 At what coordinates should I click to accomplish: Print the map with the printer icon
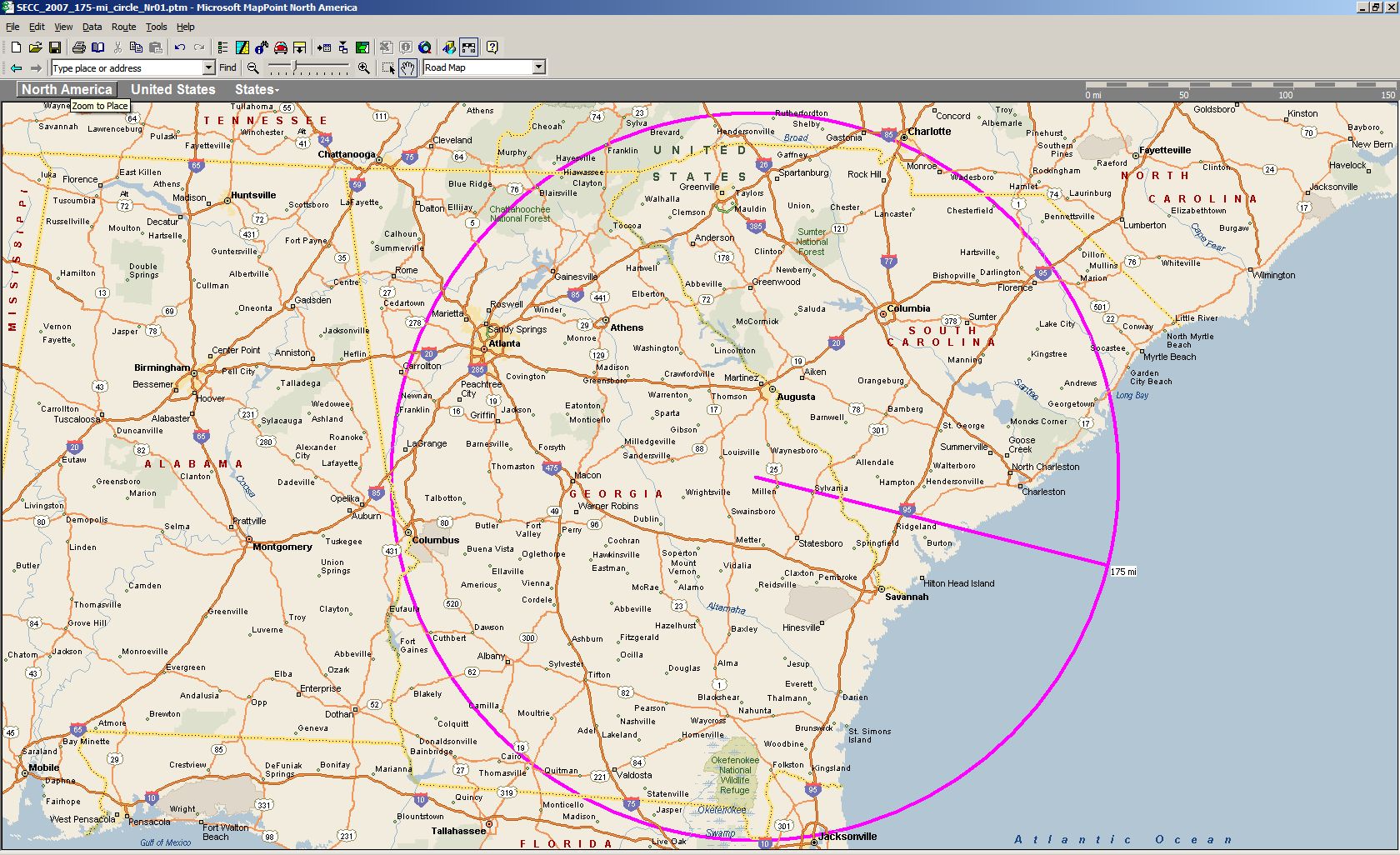pyautogui.click(x=78, y=47)
